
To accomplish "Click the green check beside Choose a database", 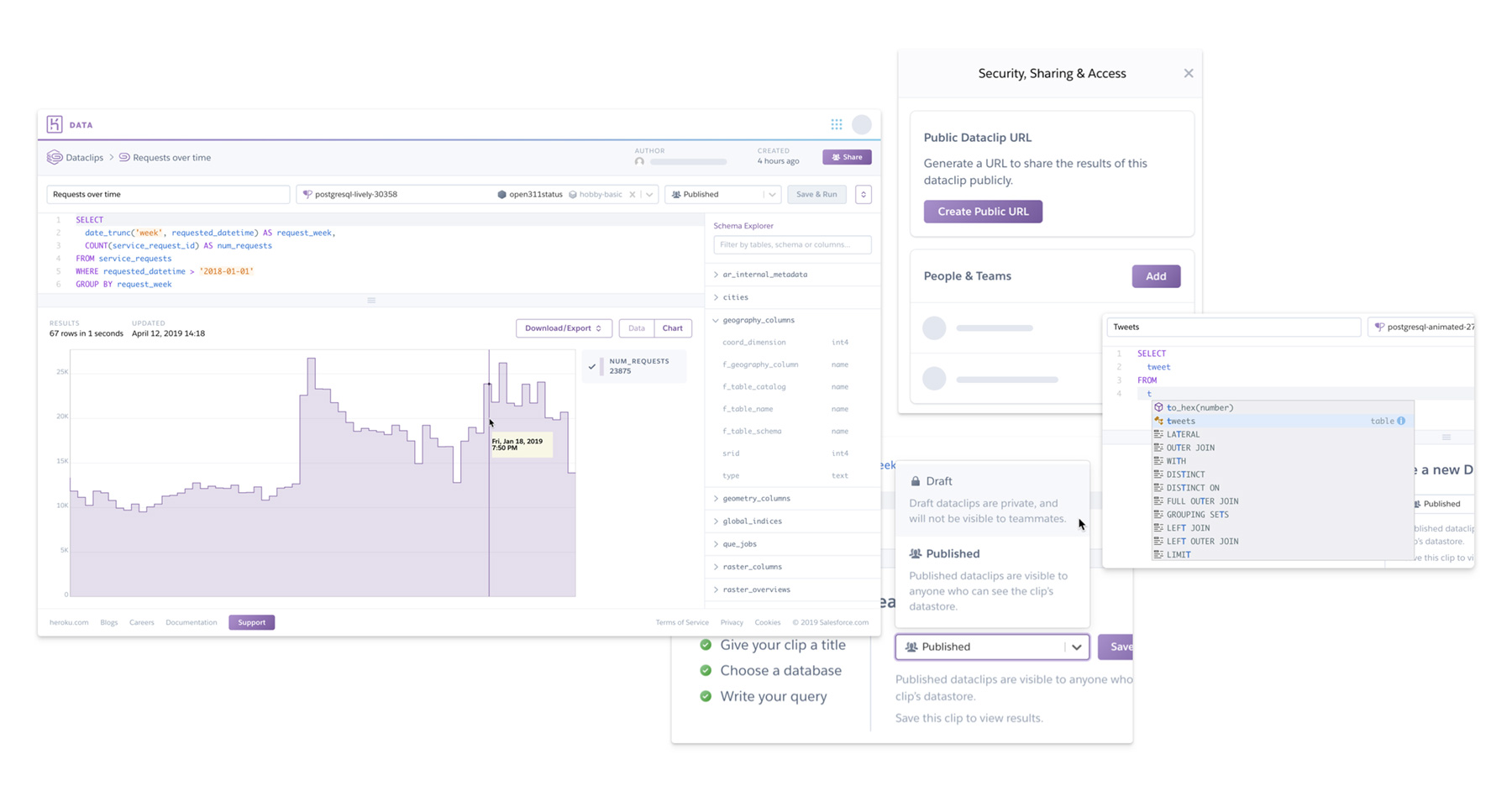I will point(706,670).
